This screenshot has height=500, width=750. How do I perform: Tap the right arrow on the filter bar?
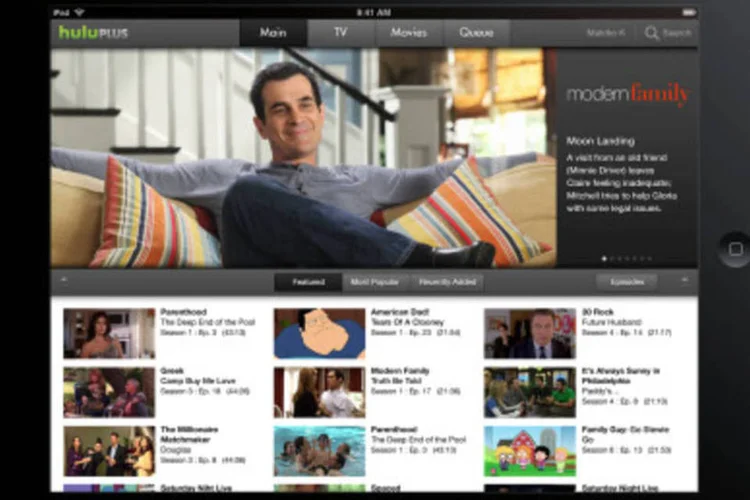tap(685, 280)
